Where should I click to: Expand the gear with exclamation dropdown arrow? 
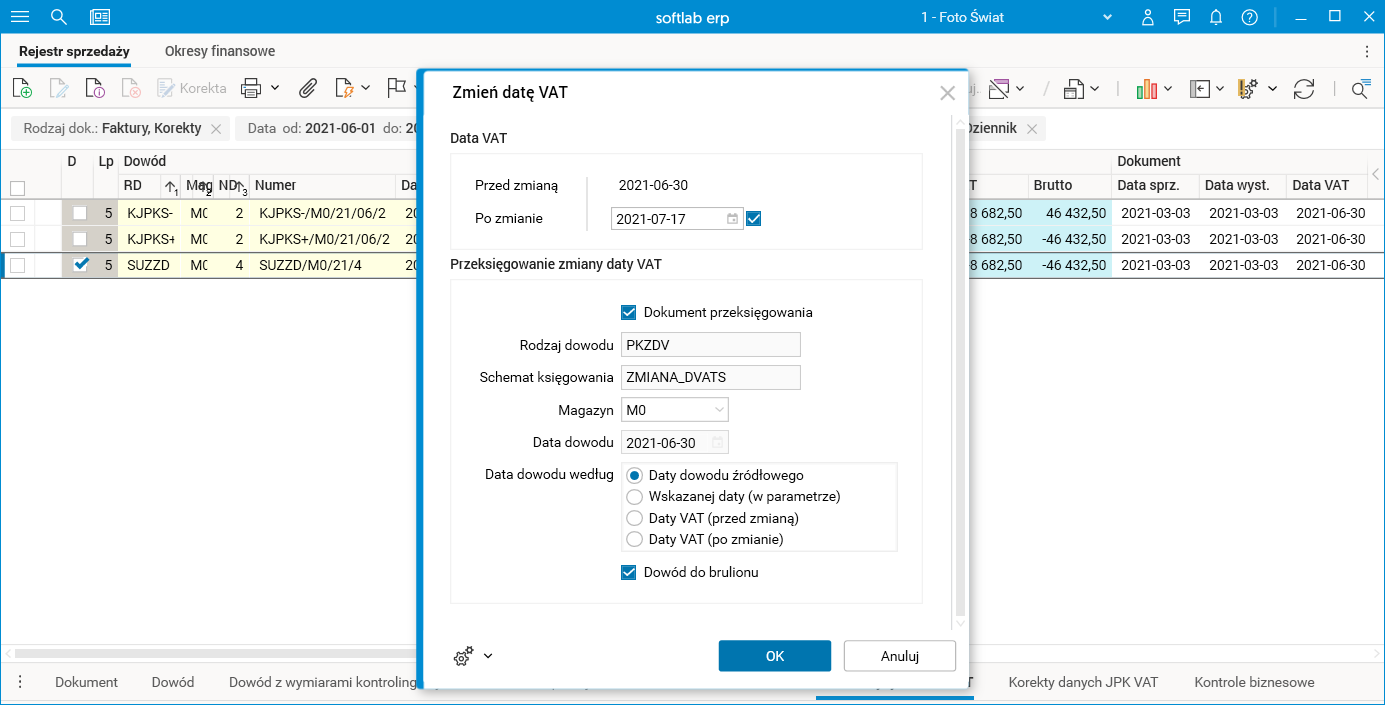click(1272, 89)
